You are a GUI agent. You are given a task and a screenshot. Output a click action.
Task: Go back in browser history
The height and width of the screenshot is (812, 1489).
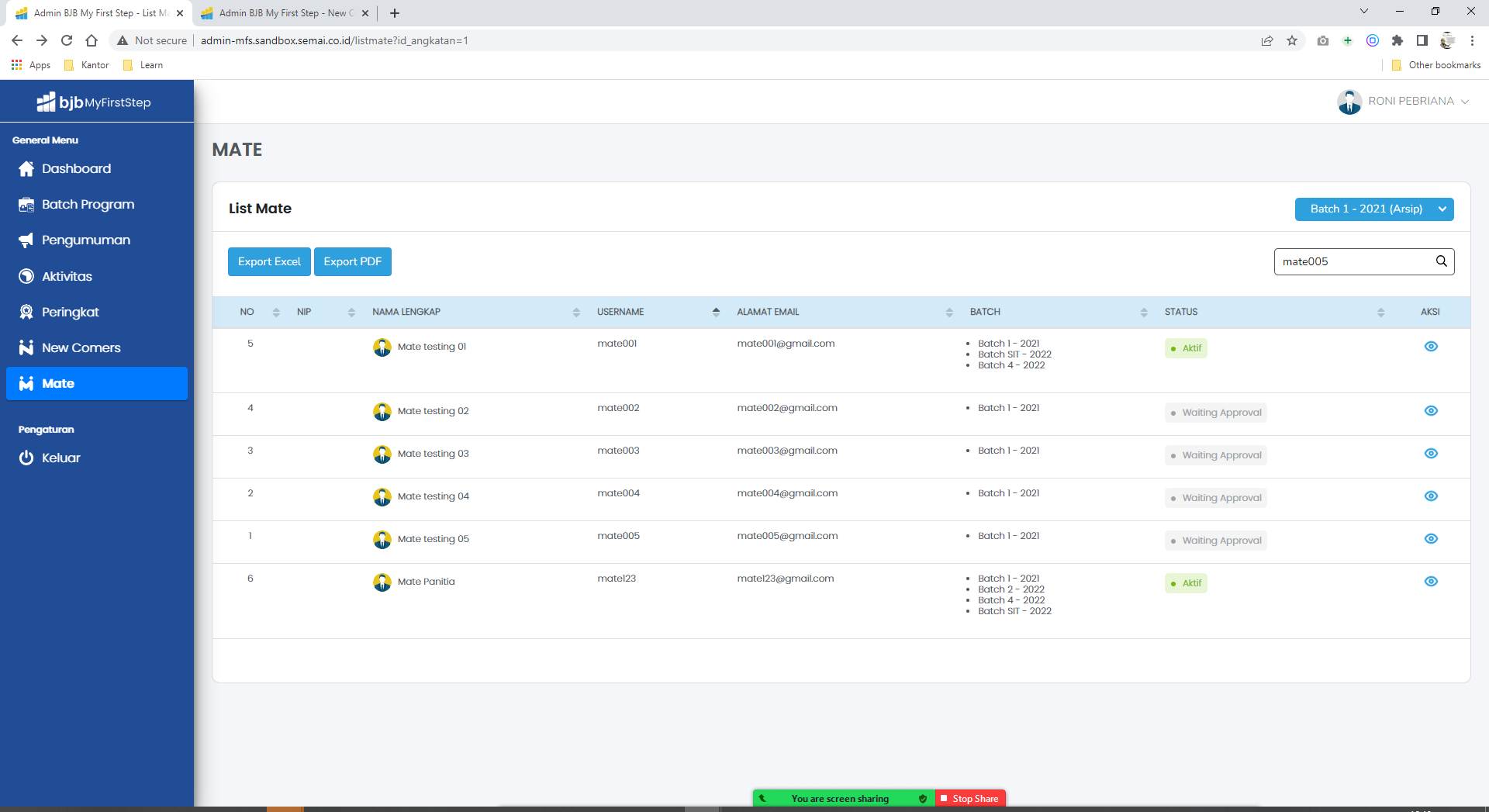pyautogui.click(x=17, y=40)
